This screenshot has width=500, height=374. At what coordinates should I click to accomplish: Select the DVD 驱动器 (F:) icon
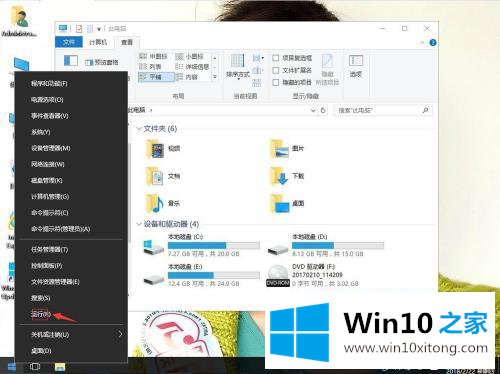(x=278, y=275)
